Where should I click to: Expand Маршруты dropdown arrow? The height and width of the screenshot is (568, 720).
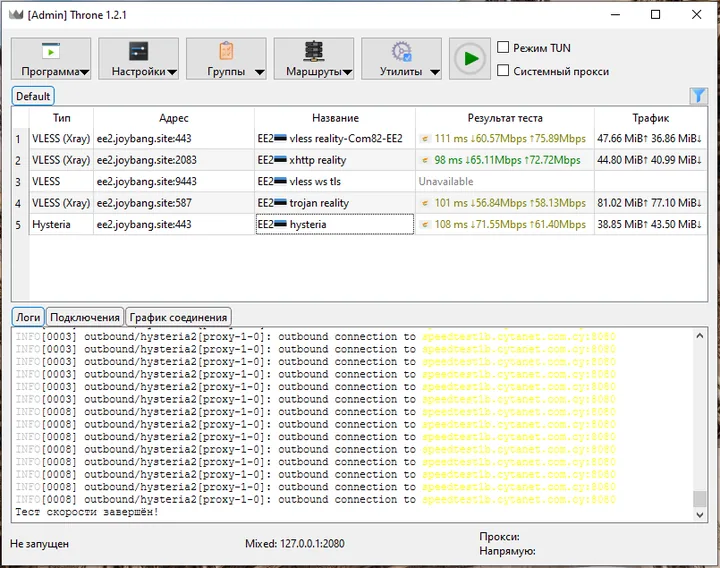(348, 73)
